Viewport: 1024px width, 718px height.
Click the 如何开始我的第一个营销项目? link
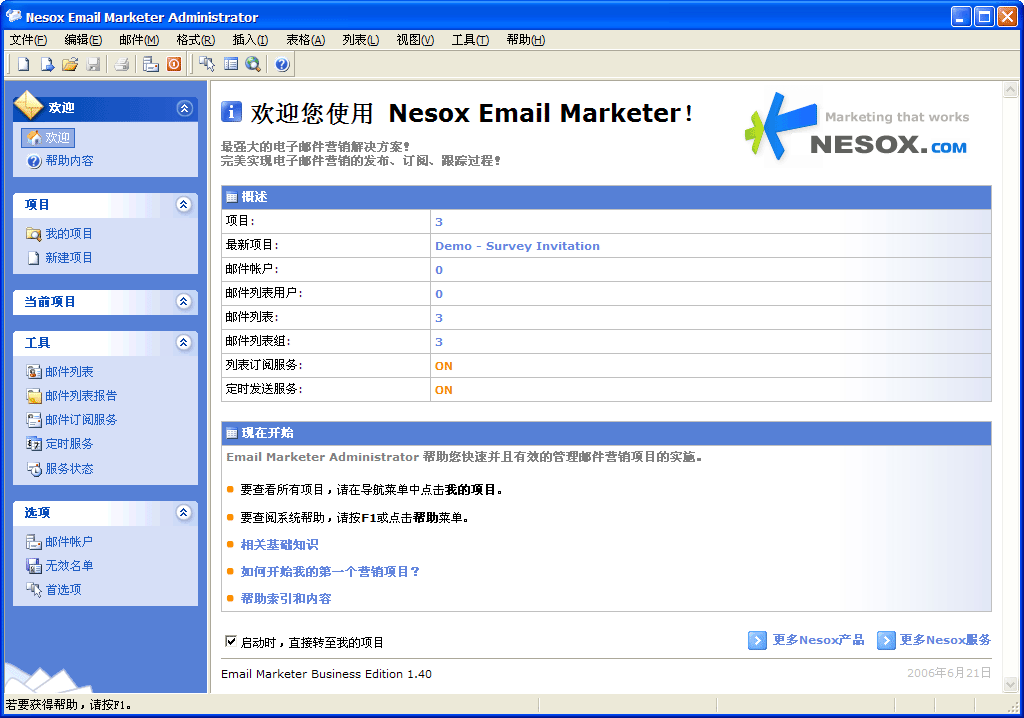330,572
